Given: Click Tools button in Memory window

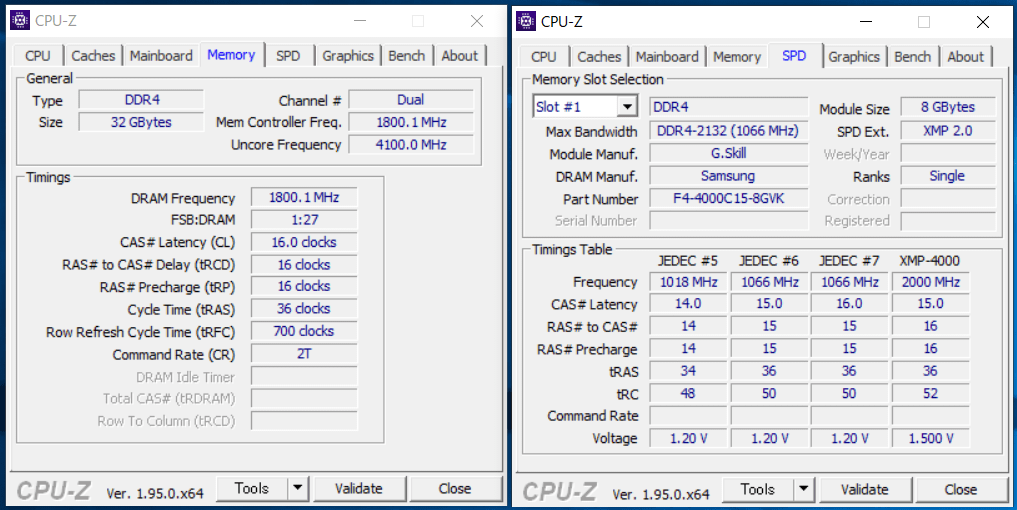Looking at the screenshot, I should (x=252, y=489).
